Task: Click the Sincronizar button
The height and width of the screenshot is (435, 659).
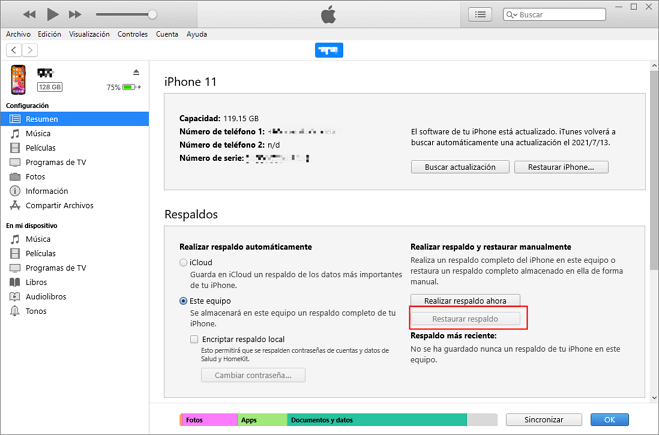Action: tap(544, 419)
